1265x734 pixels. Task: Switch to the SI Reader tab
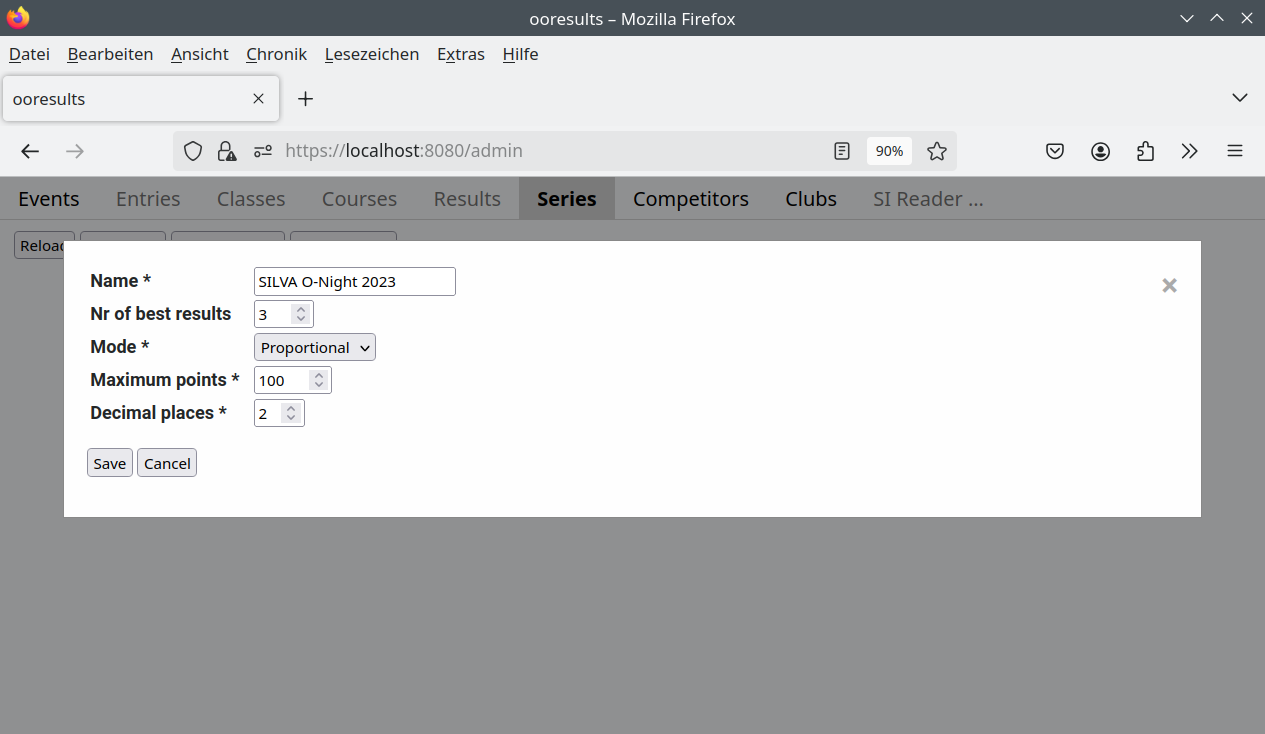(928, 198)
